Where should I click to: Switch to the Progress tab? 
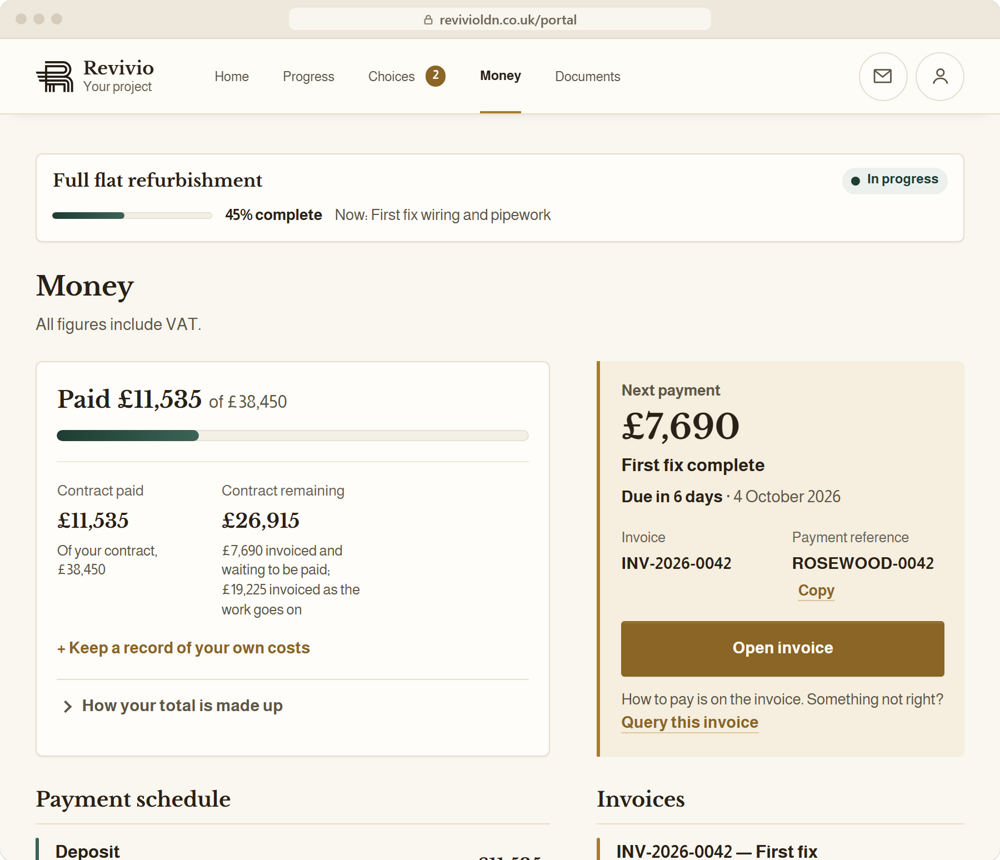point(308,77)
